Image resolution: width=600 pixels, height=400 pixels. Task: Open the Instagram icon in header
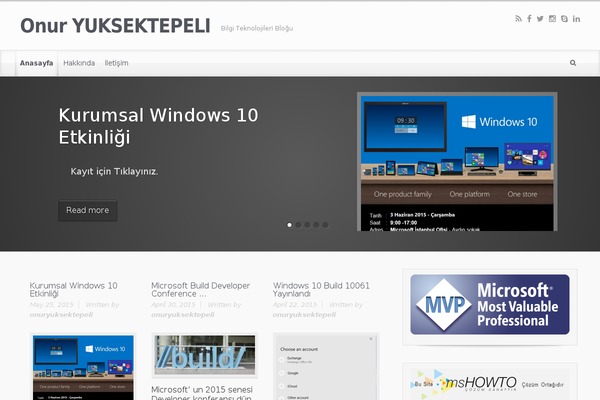coord(552,18)
